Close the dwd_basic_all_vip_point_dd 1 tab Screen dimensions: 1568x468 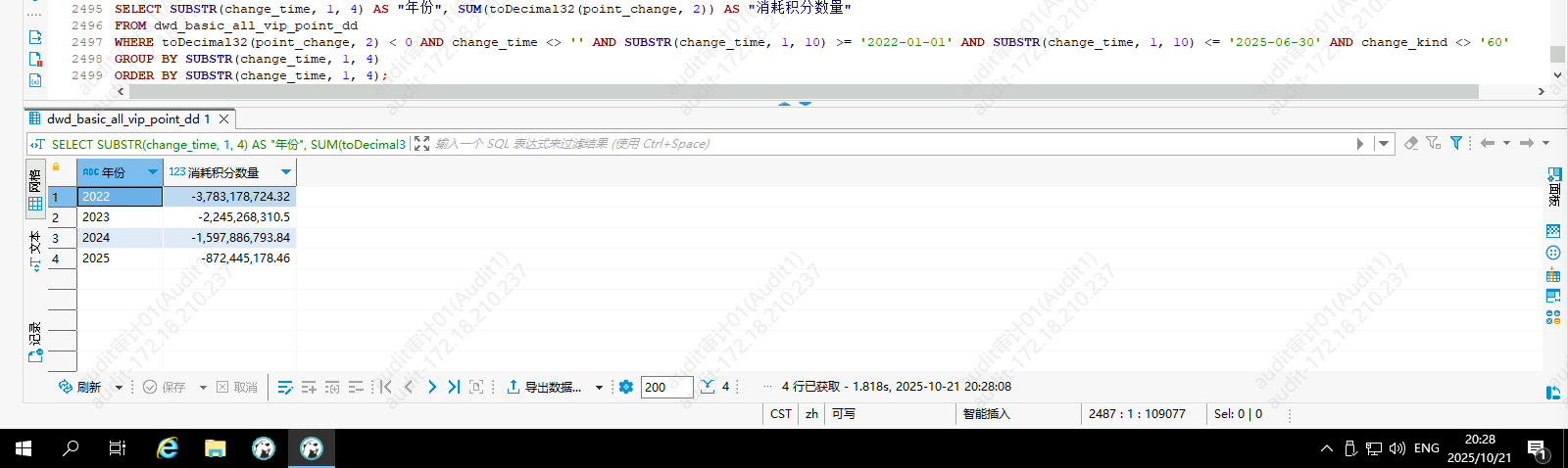[224, 118]
